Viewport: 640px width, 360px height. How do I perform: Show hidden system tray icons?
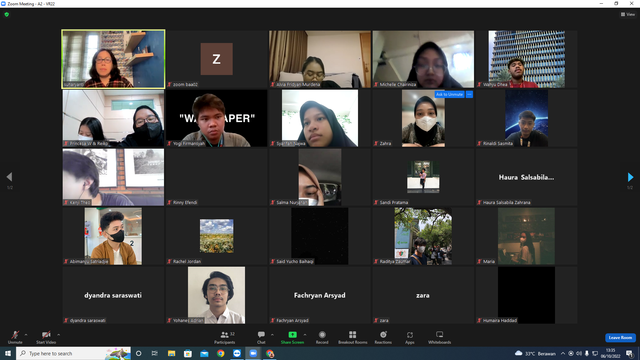coord(563,353)
